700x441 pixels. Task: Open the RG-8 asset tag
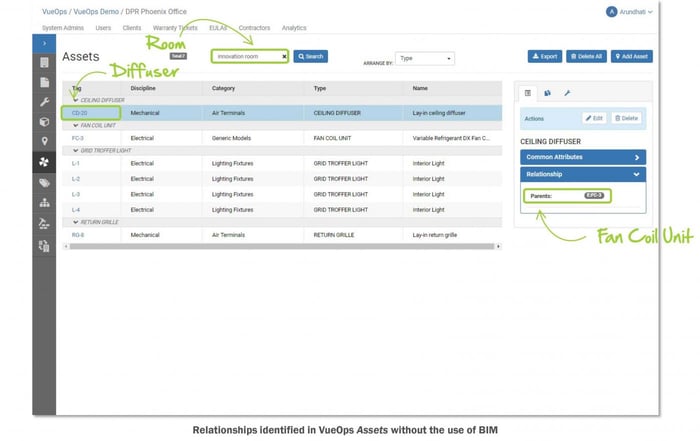78,235
